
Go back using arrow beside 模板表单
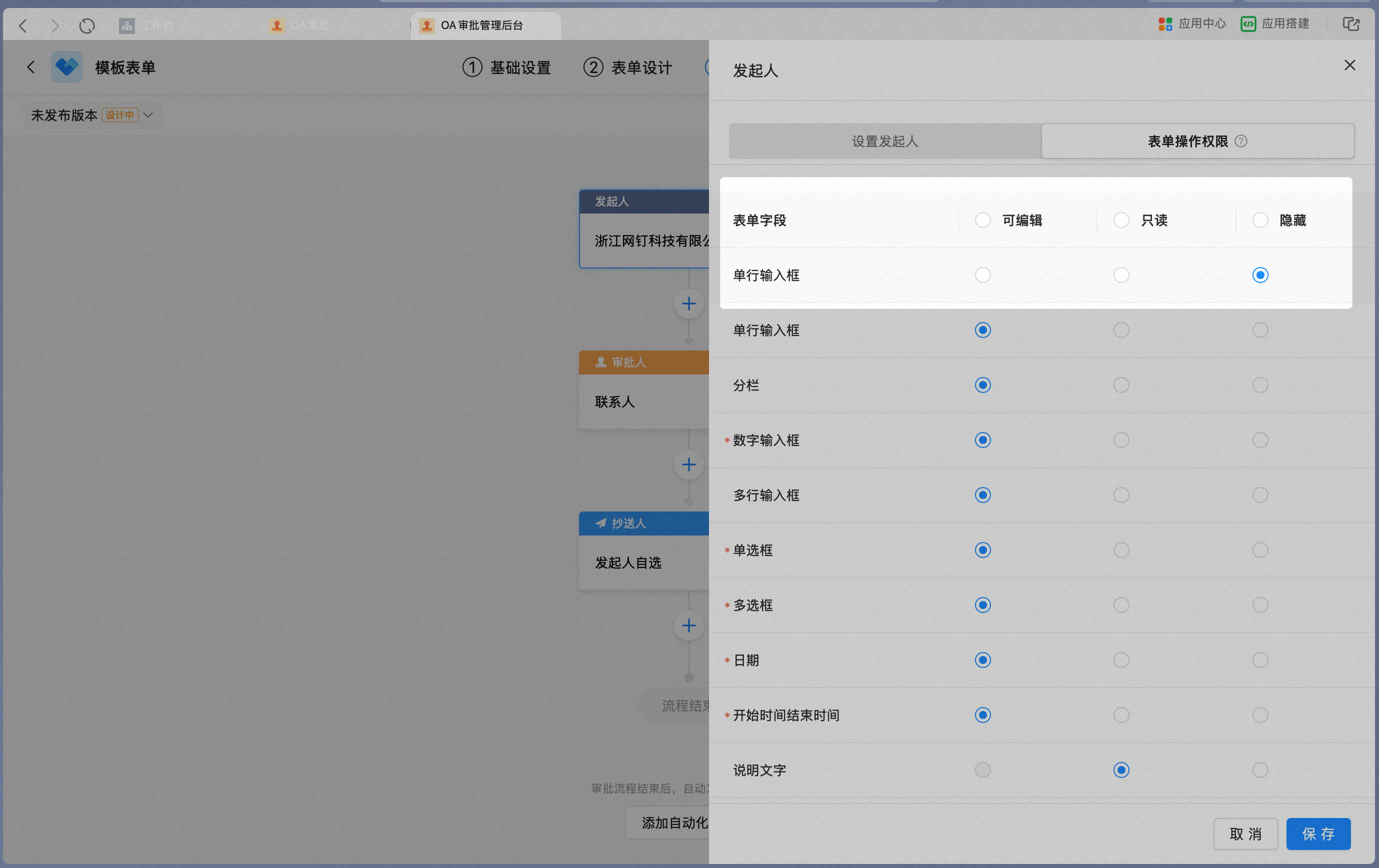click(x=31, y=67)
